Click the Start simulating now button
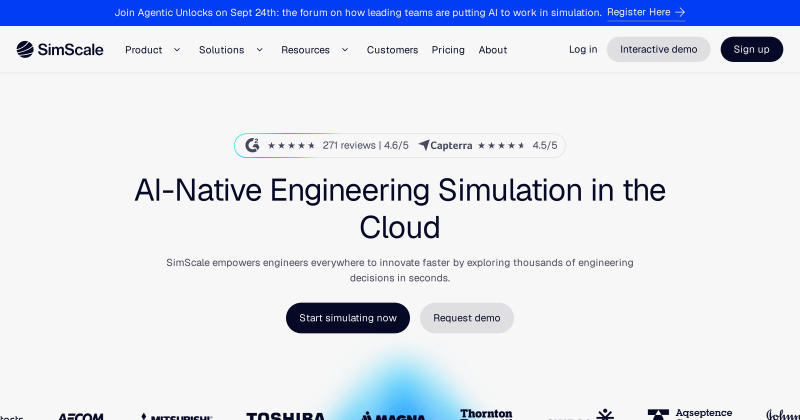The height and width of the screenshot is (420, 800). coord(348,318)
